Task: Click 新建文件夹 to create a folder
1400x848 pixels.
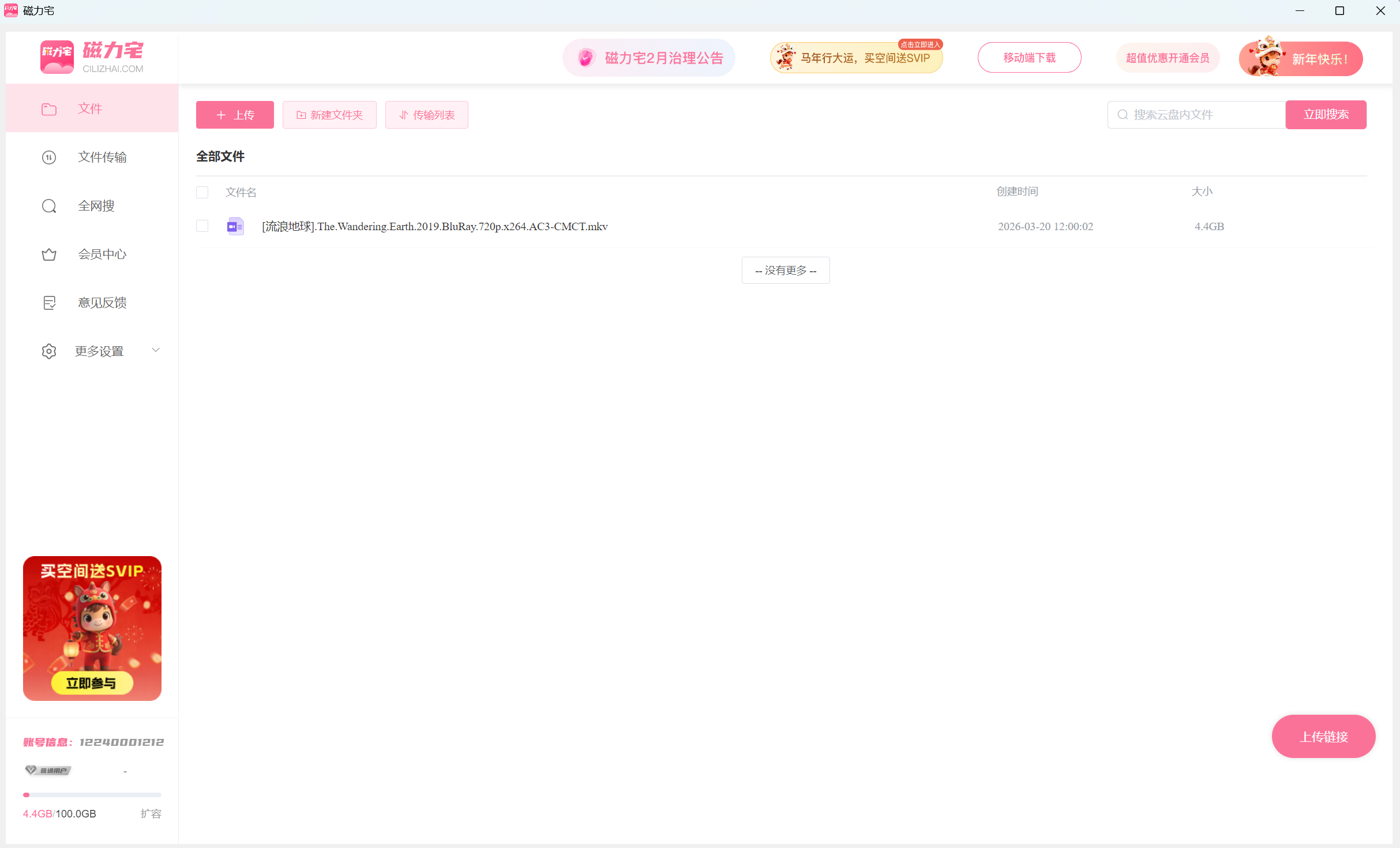Action: point(329,115)
